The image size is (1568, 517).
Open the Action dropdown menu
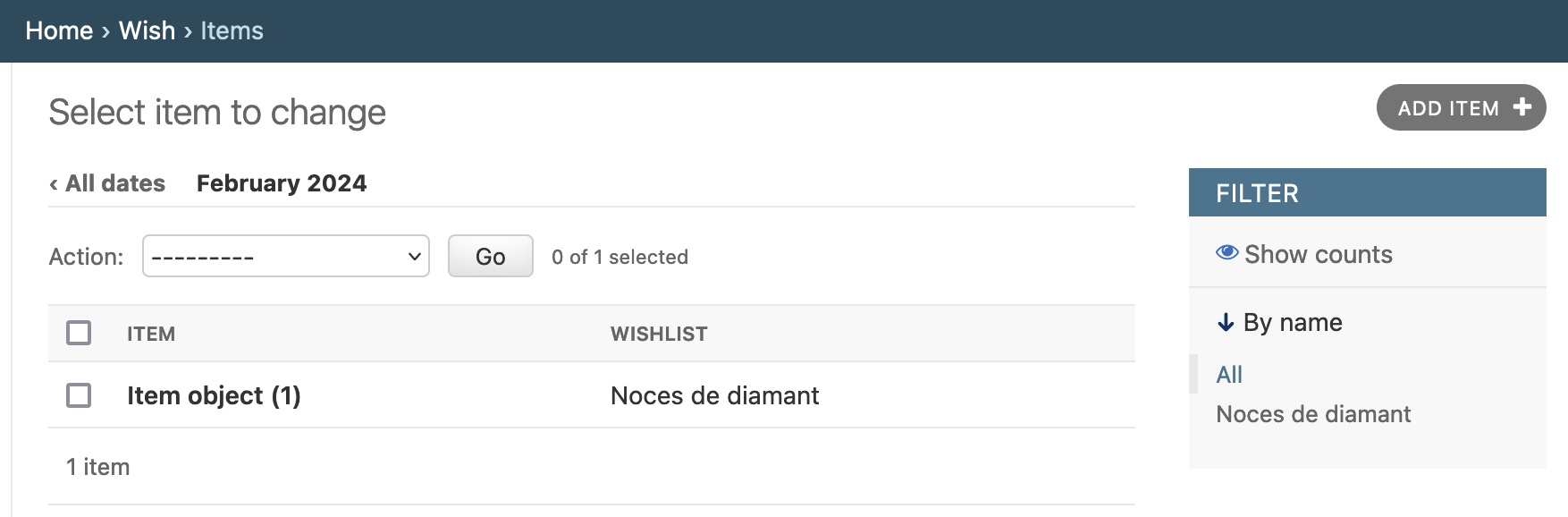pos(286,256)
